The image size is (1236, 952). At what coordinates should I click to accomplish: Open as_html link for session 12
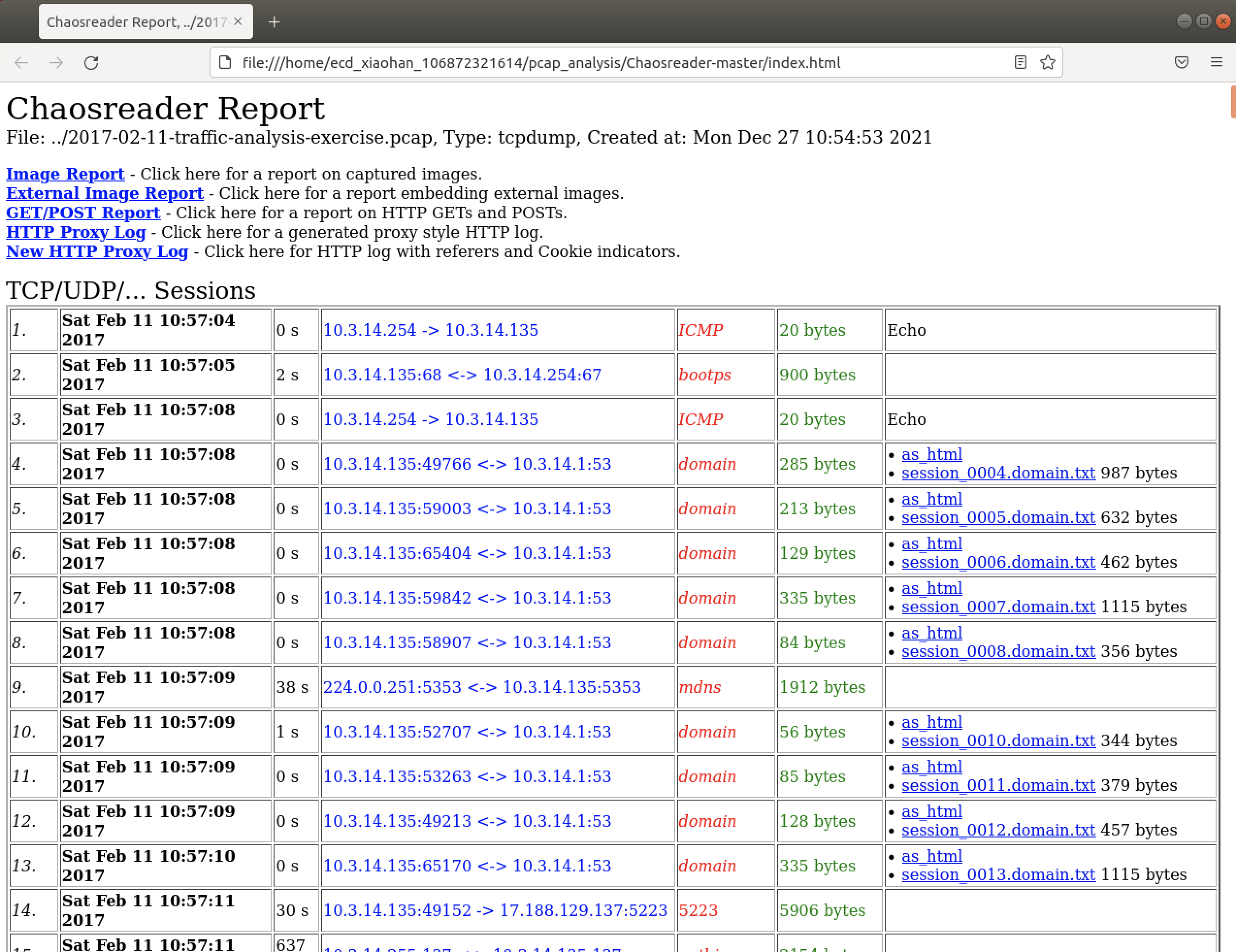(931, 812)
